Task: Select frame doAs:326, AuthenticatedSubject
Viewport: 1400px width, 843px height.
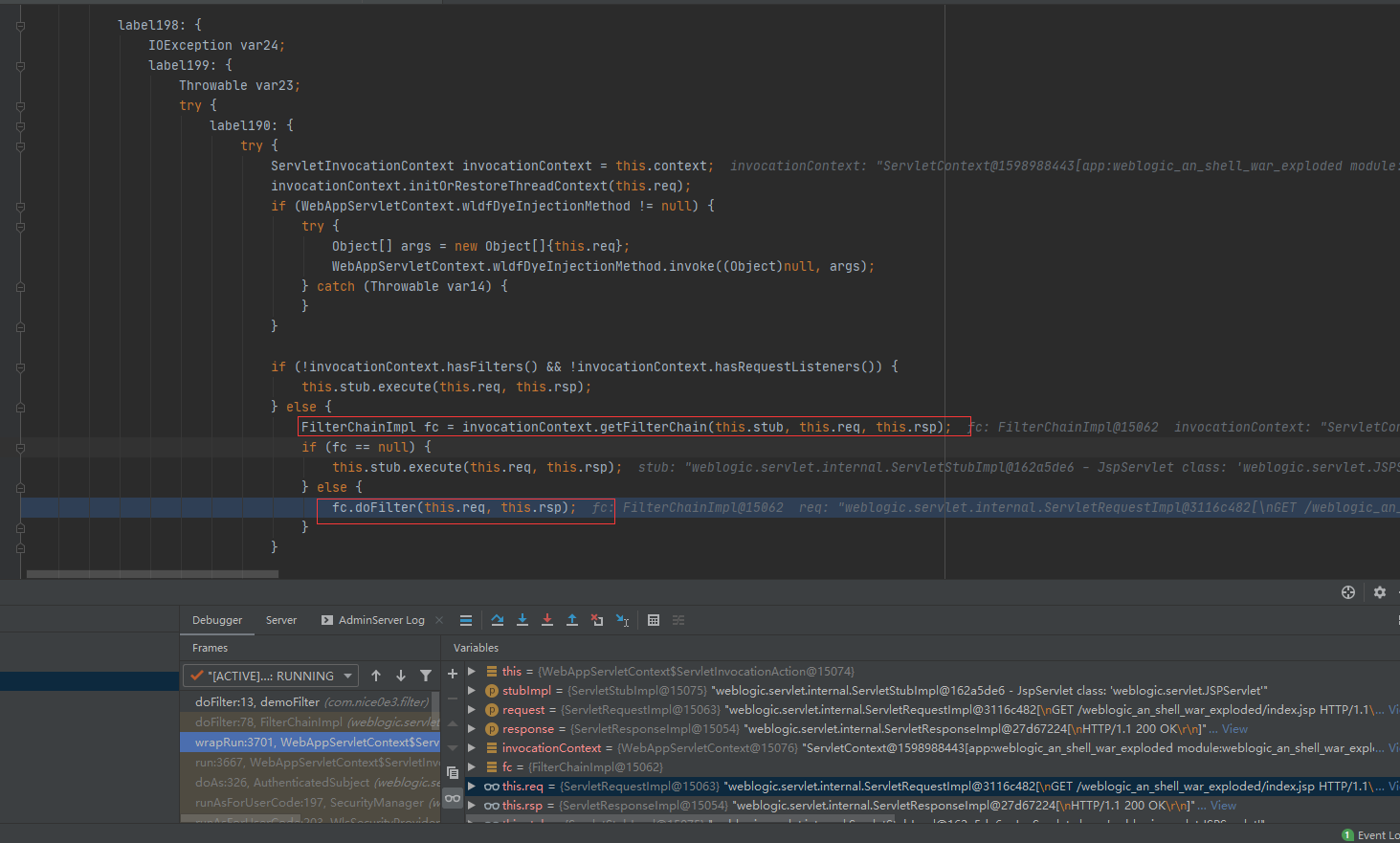Action: (311, 783)
